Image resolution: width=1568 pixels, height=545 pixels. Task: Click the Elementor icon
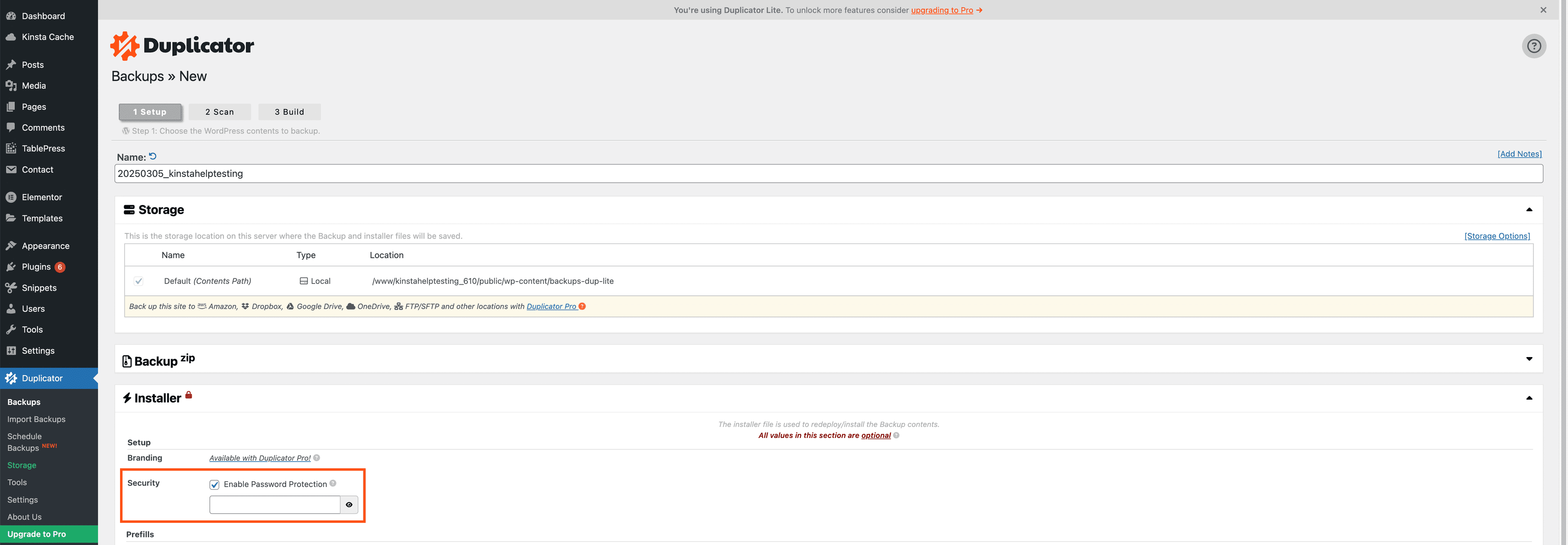(11, 197)
